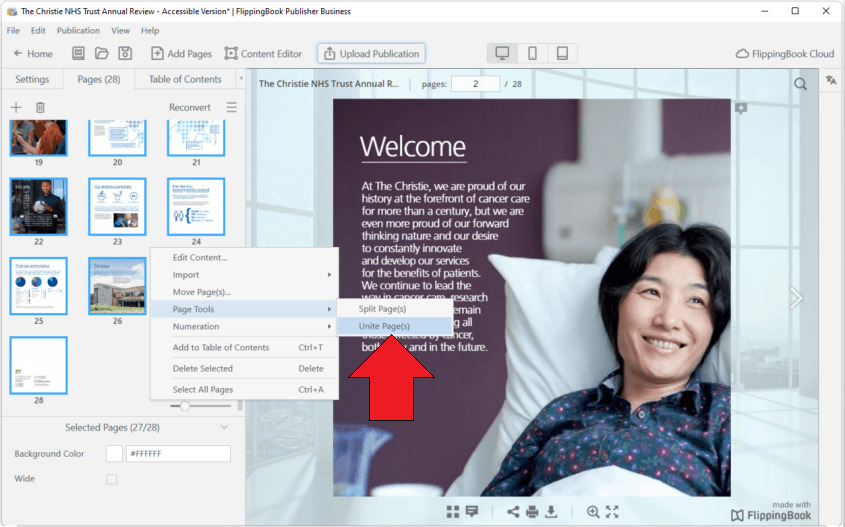Select Unite Page(s) from submenu
The height and width of the screenshot is (527, 845).
(384, 326)
